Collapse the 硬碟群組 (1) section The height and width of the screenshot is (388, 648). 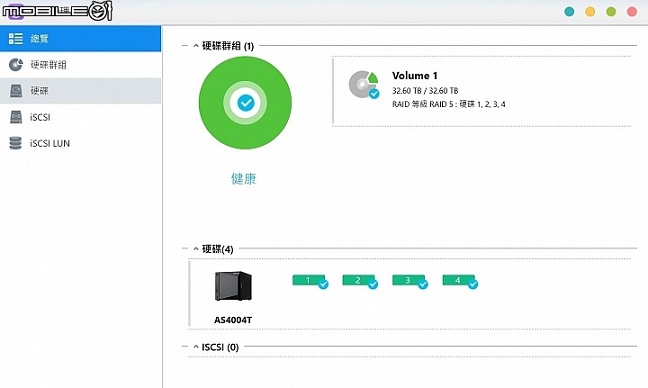pos(196,46)
